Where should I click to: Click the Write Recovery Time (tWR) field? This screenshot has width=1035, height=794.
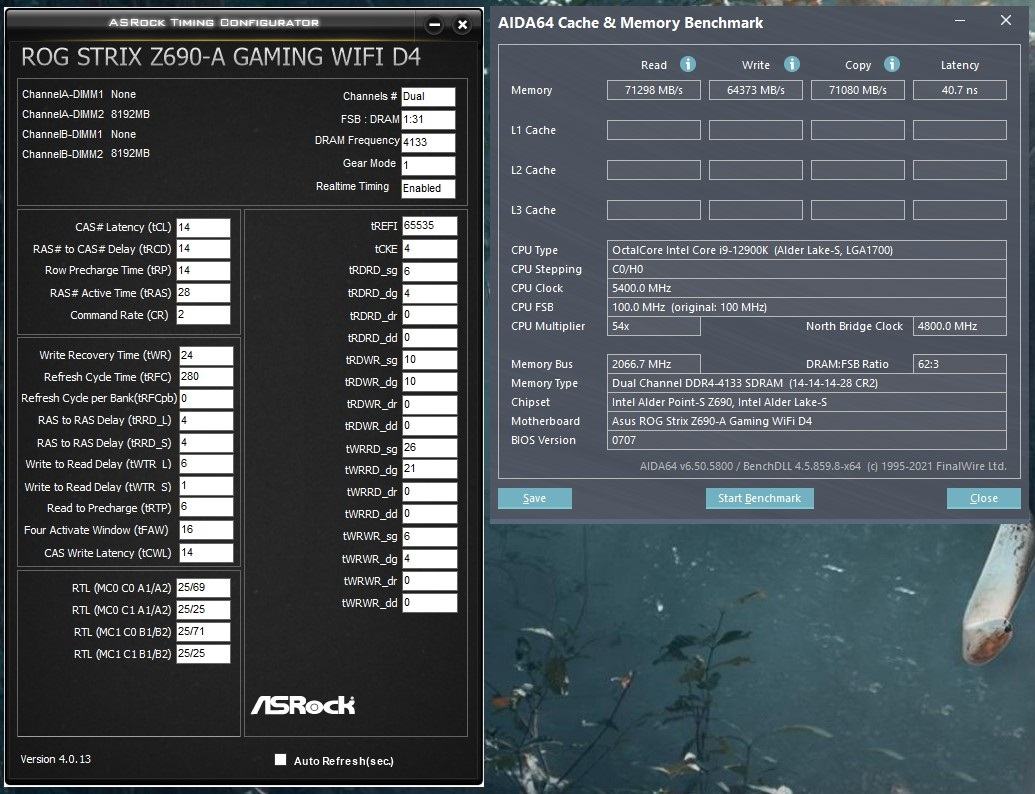[206, 355]
